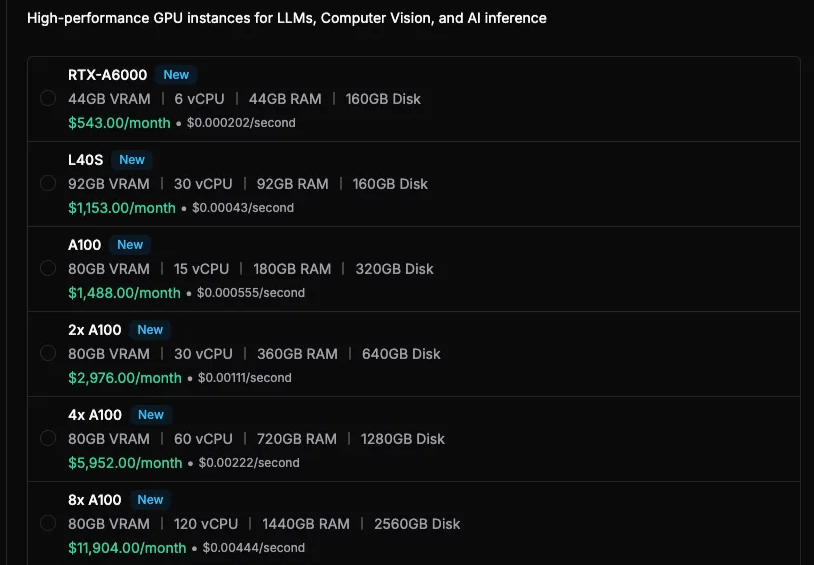Click the $5,952.00/month price
Image resolution: width=814 pixels, height=565 pixels.
[x=125, y=463]
